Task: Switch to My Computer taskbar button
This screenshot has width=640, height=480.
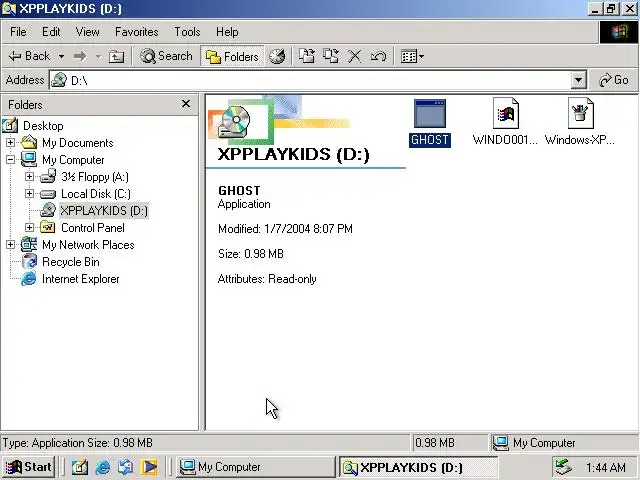Action: point(256,467)
